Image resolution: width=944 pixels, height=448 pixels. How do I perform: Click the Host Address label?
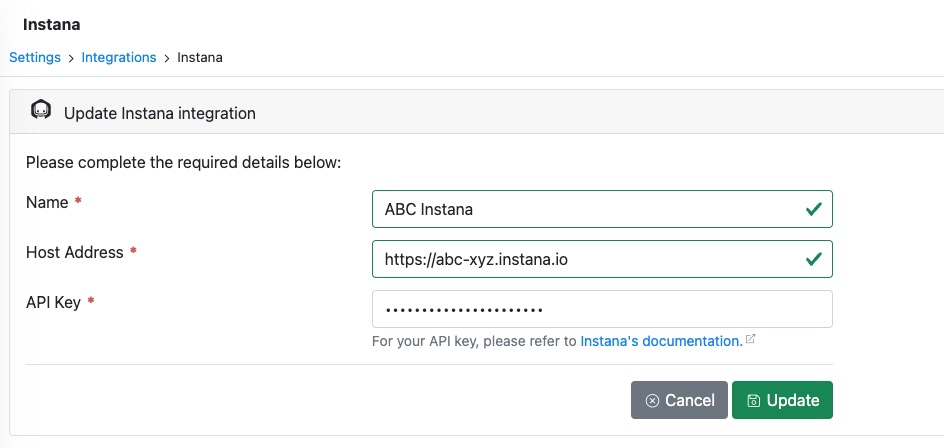point(75,252)
